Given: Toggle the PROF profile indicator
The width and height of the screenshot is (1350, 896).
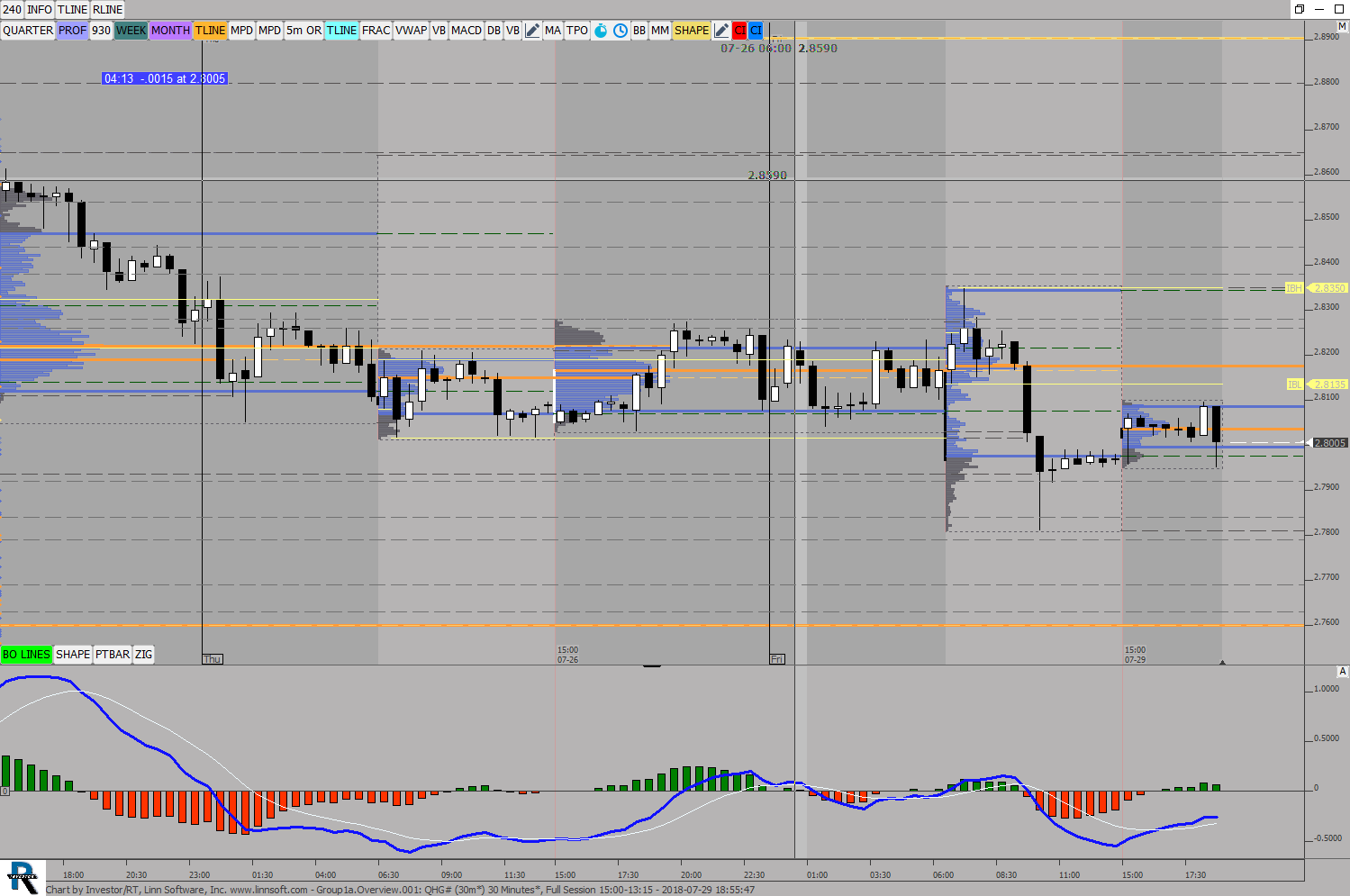Looking at the screenshot, I should coord(72,31).
